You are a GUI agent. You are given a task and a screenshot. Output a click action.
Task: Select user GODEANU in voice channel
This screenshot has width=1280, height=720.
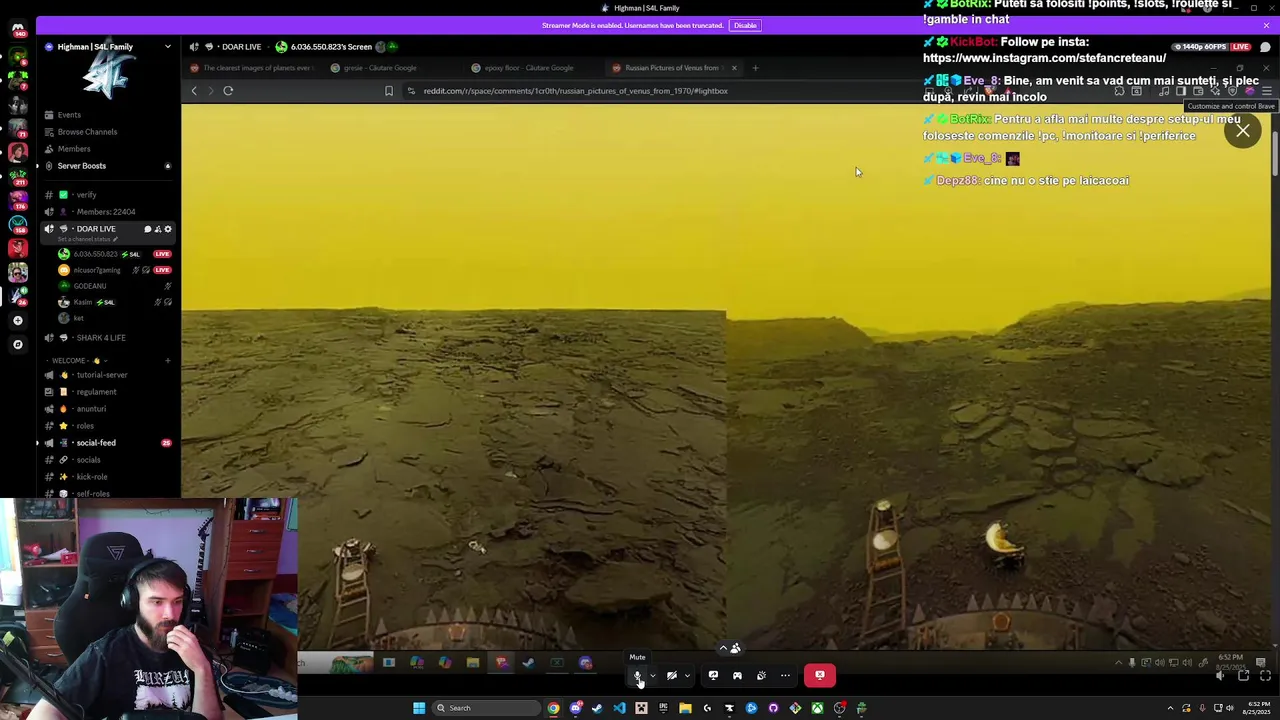click(90, 286)
